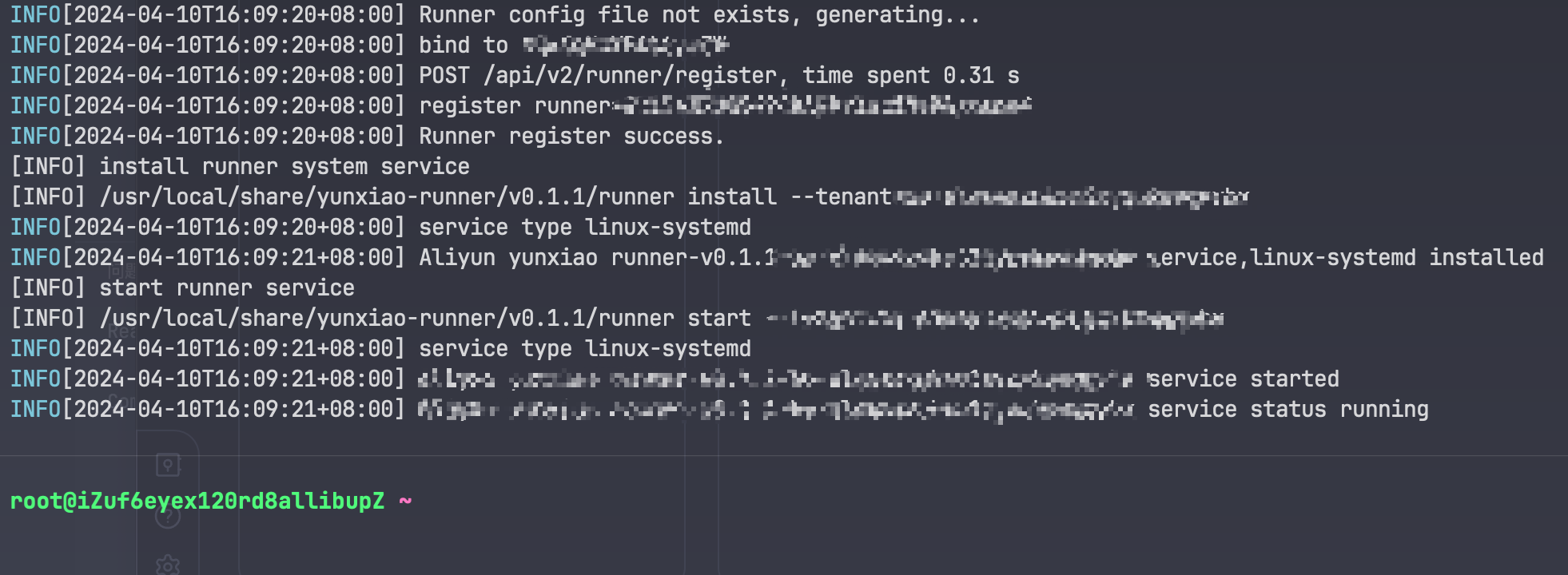The width and height of the screenshot is (1568, 575).
Task: Click the 'service status running' text
Action: tap(1288, 410)
